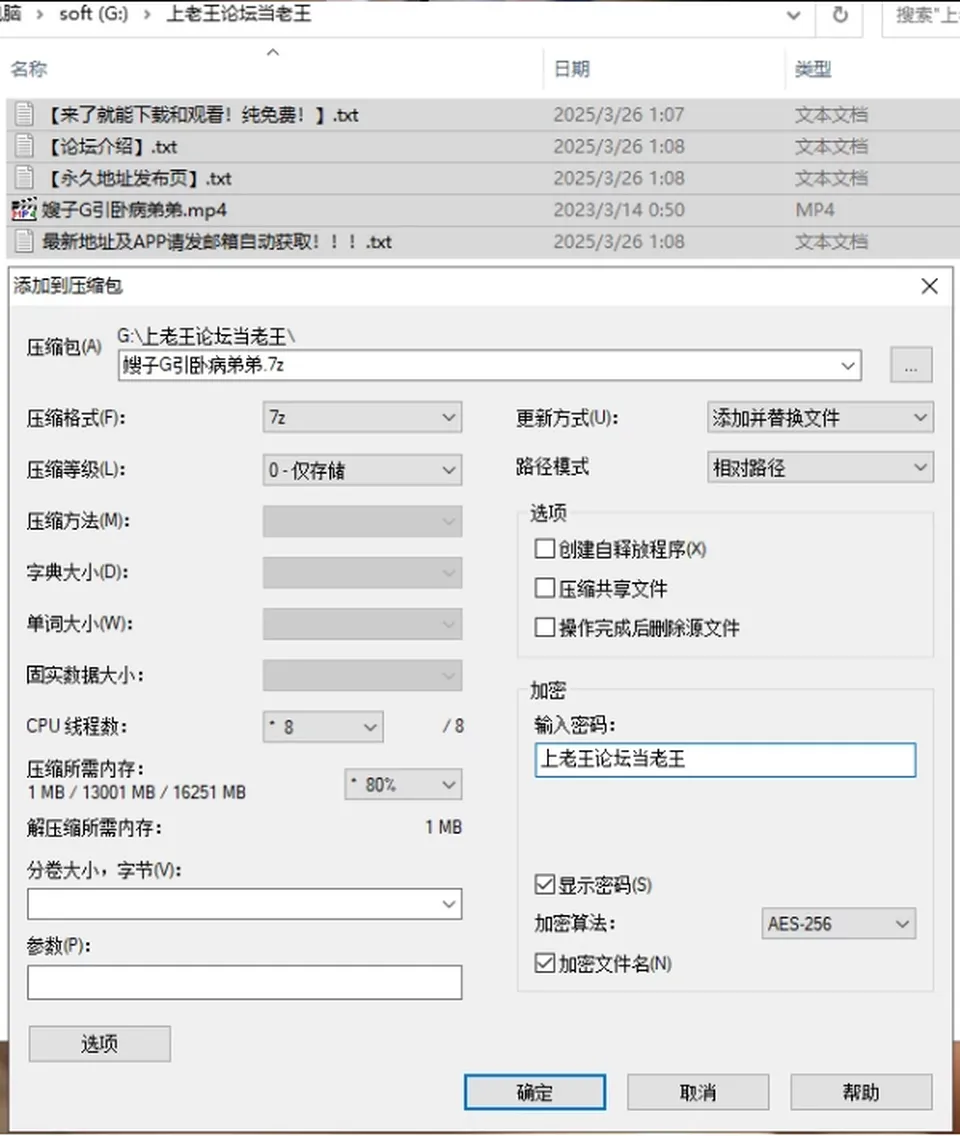This screenshot has width=960, height=1136.
Task: Click the file icon of 【论坛介绍】.txt
Action: pyautogui.click(x=24, y=146)
